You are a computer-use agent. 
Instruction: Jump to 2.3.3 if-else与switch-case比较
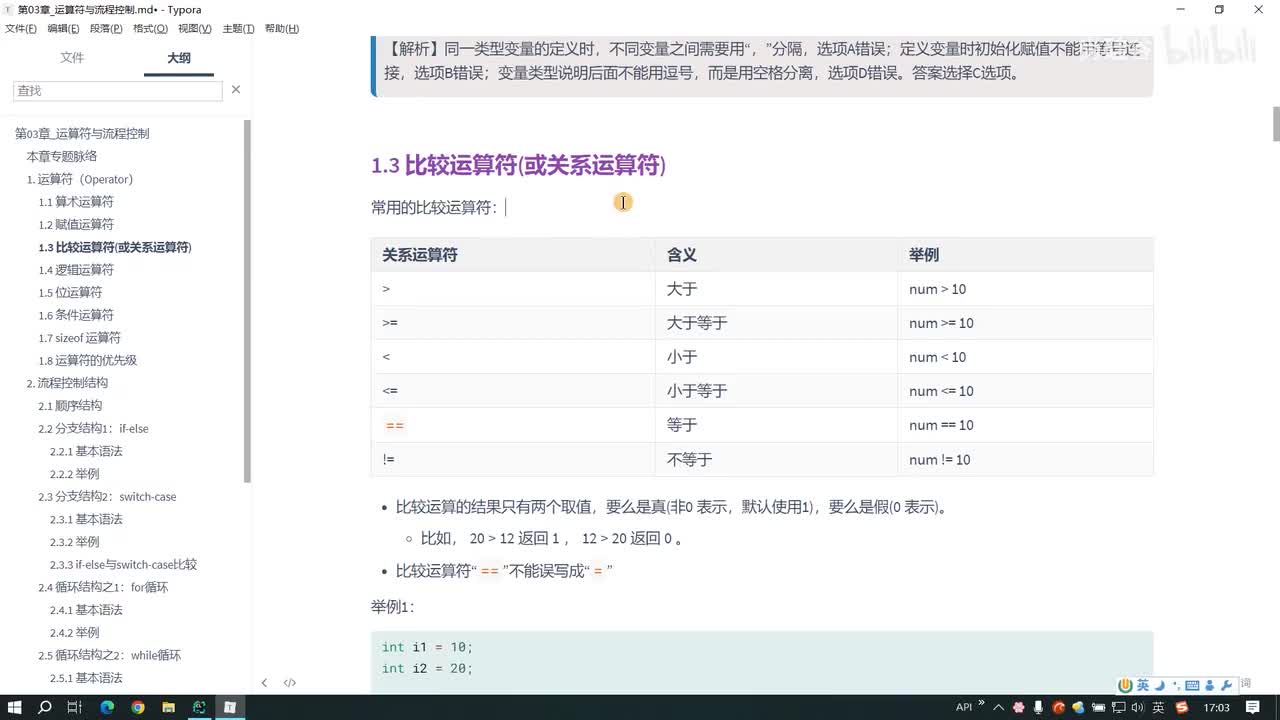(x=123, y=564)
